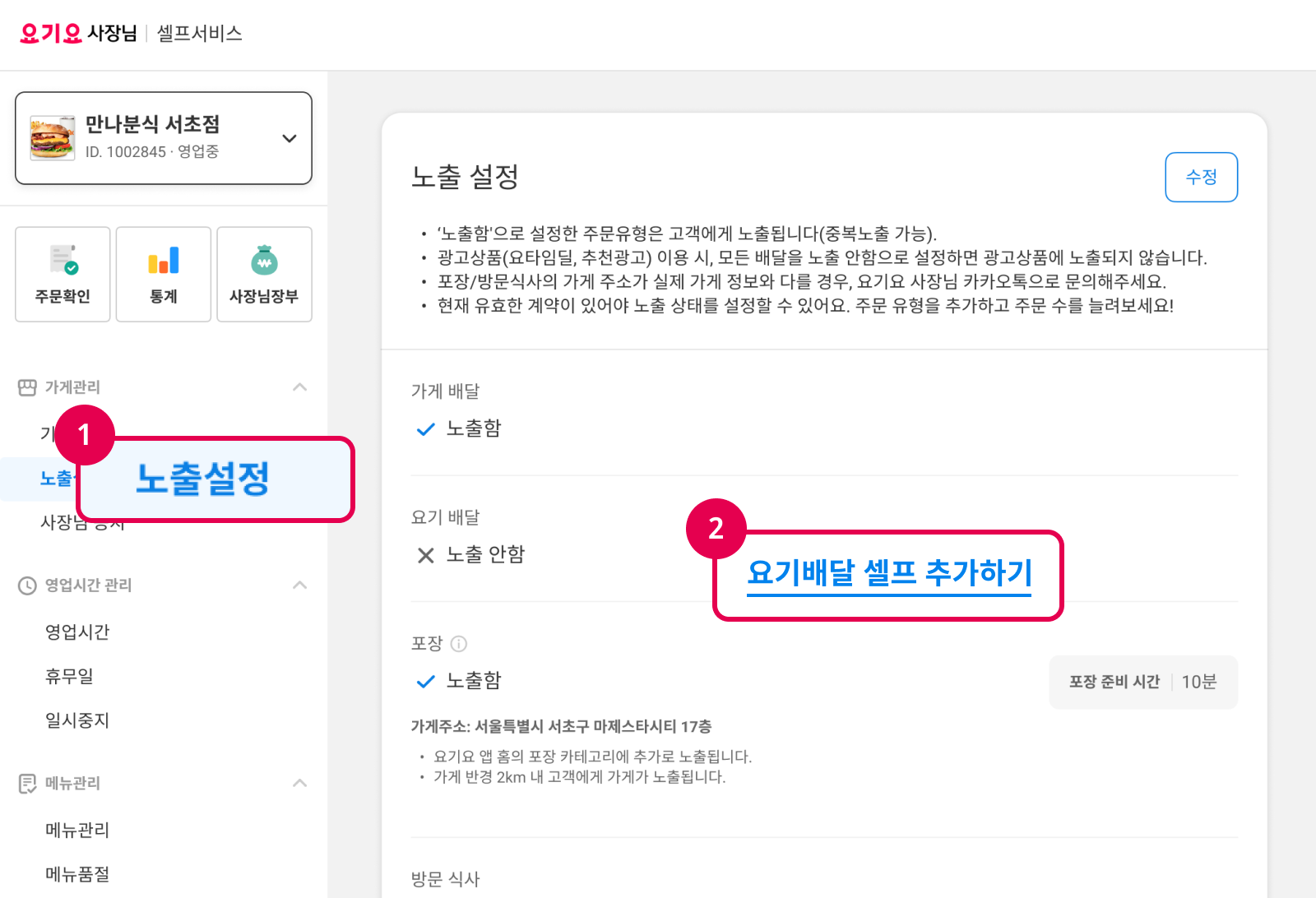
Task: Open the 영업시간 menu item
Action: [x=77, y=632]
